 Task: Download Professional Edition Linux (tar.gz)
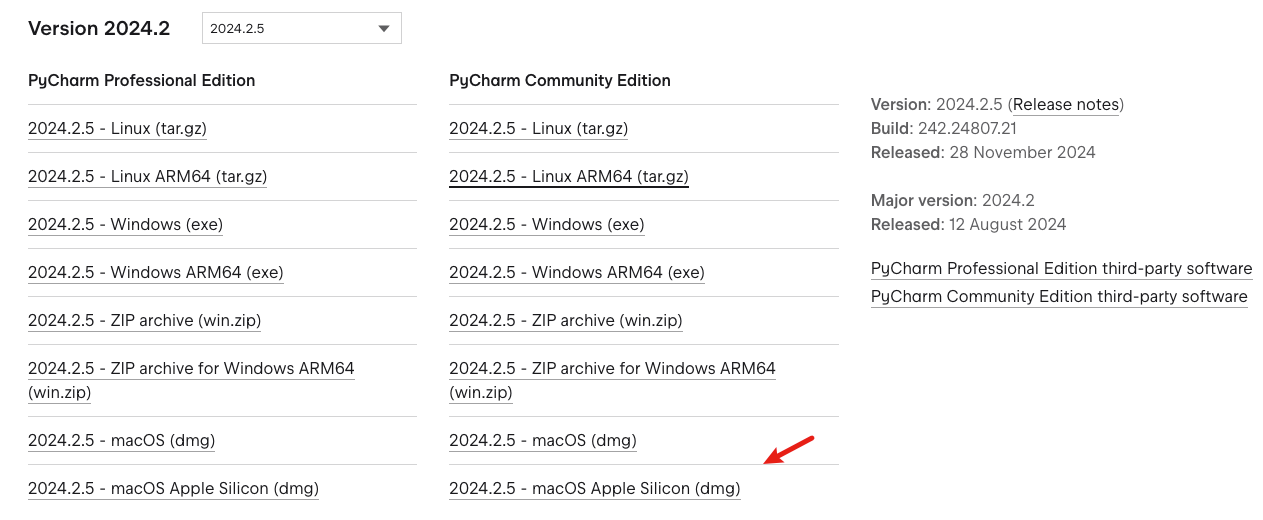(117, 129)
